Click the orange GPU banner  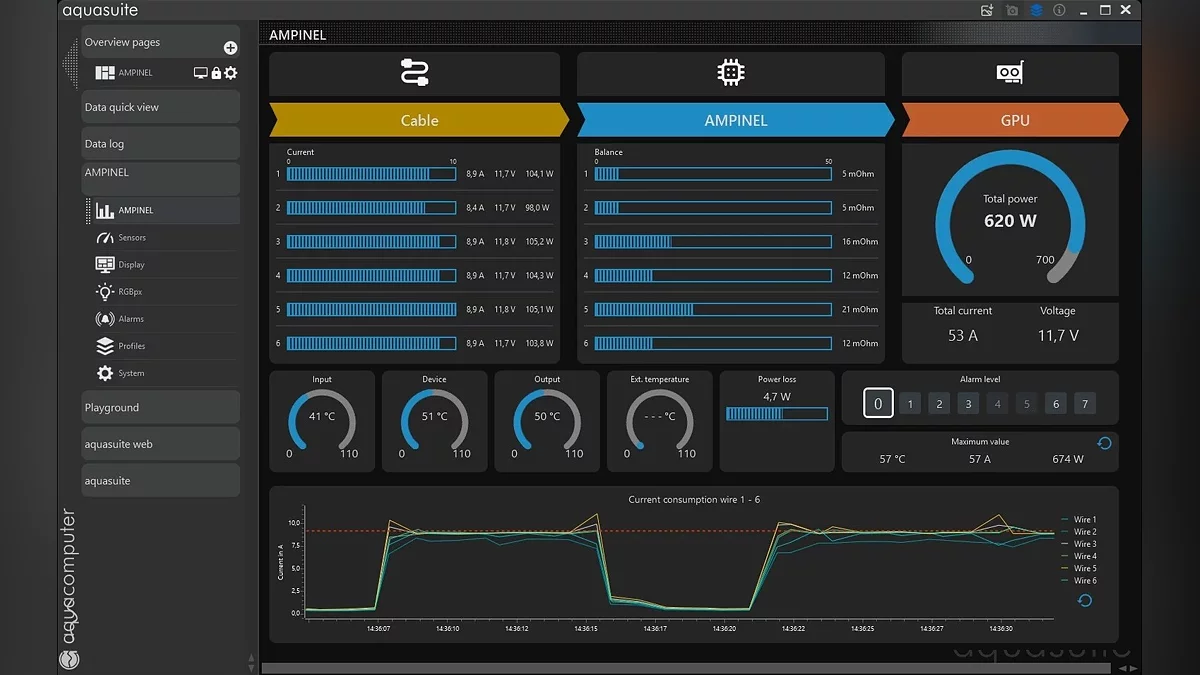coord(1015,120)
